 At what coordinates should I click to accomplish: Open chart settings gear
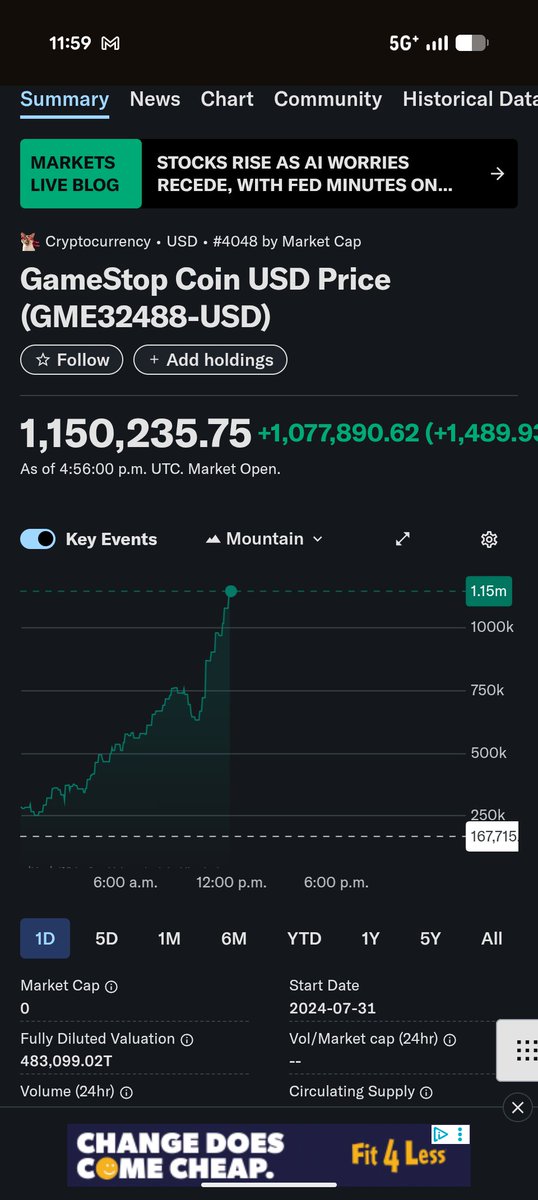489,539
